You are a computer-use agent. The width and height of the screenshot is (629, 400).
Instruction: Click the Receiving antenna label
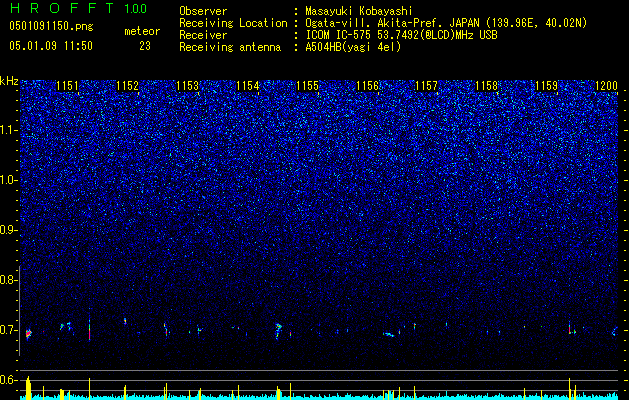tap(230, 47)
